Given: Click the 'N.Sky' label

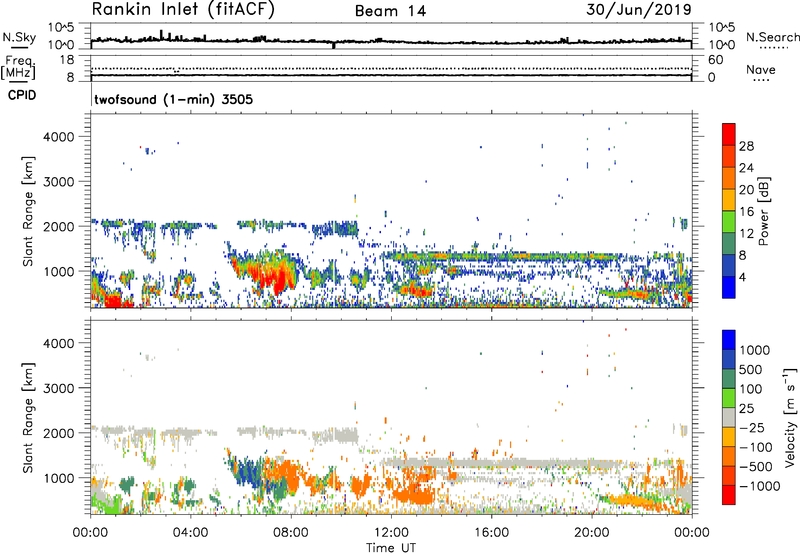Looking at the screenshot, I should point(19,37).
